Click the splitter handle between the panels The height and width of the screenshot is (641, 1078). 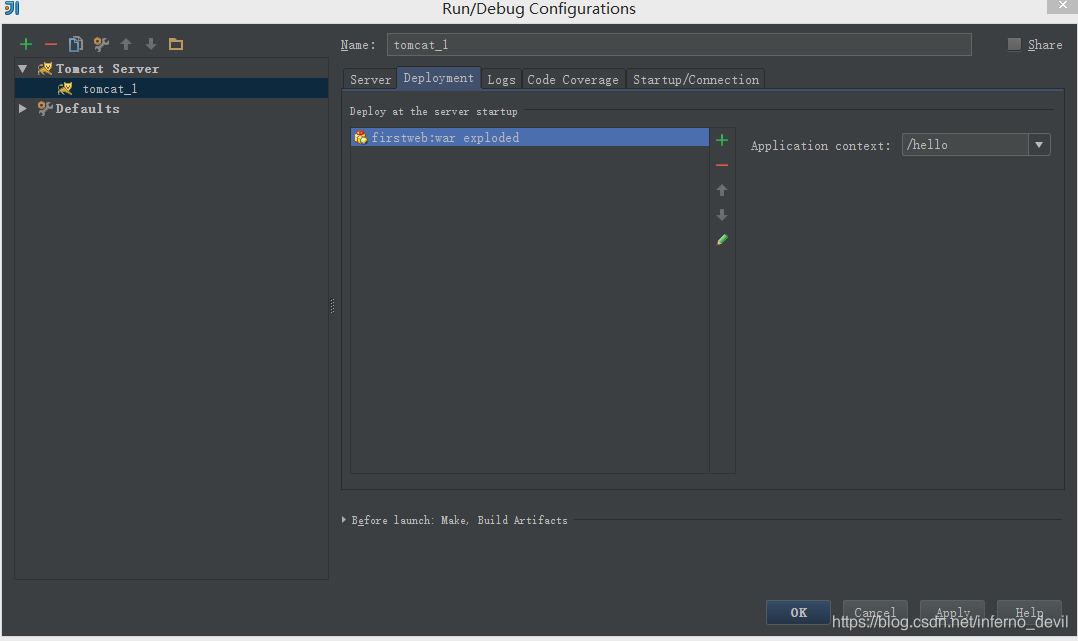333,305
